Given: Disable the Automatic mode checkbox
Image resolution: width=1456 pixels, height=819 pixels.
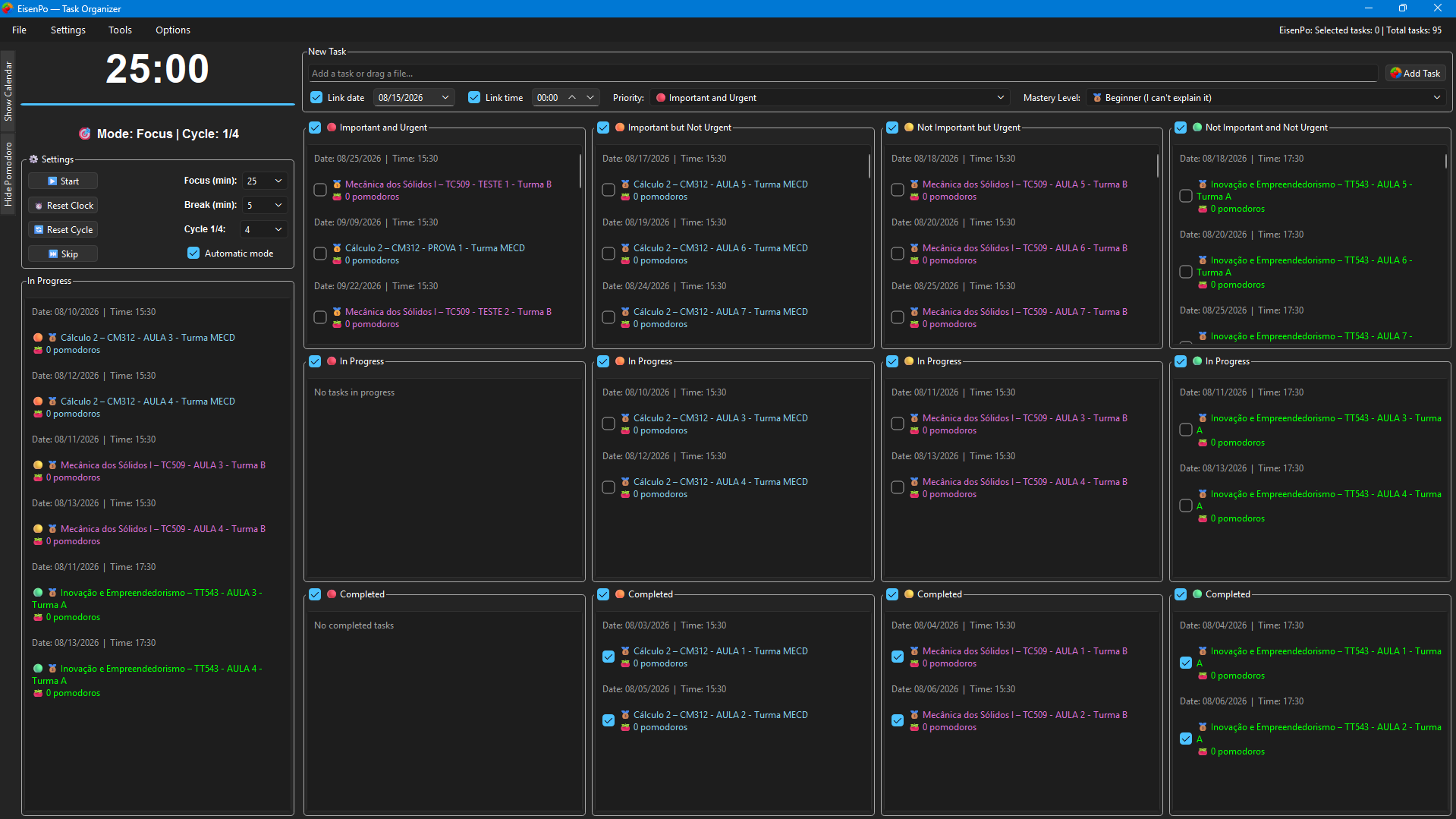Looking at the screenshot, I should tap(193, 254).
